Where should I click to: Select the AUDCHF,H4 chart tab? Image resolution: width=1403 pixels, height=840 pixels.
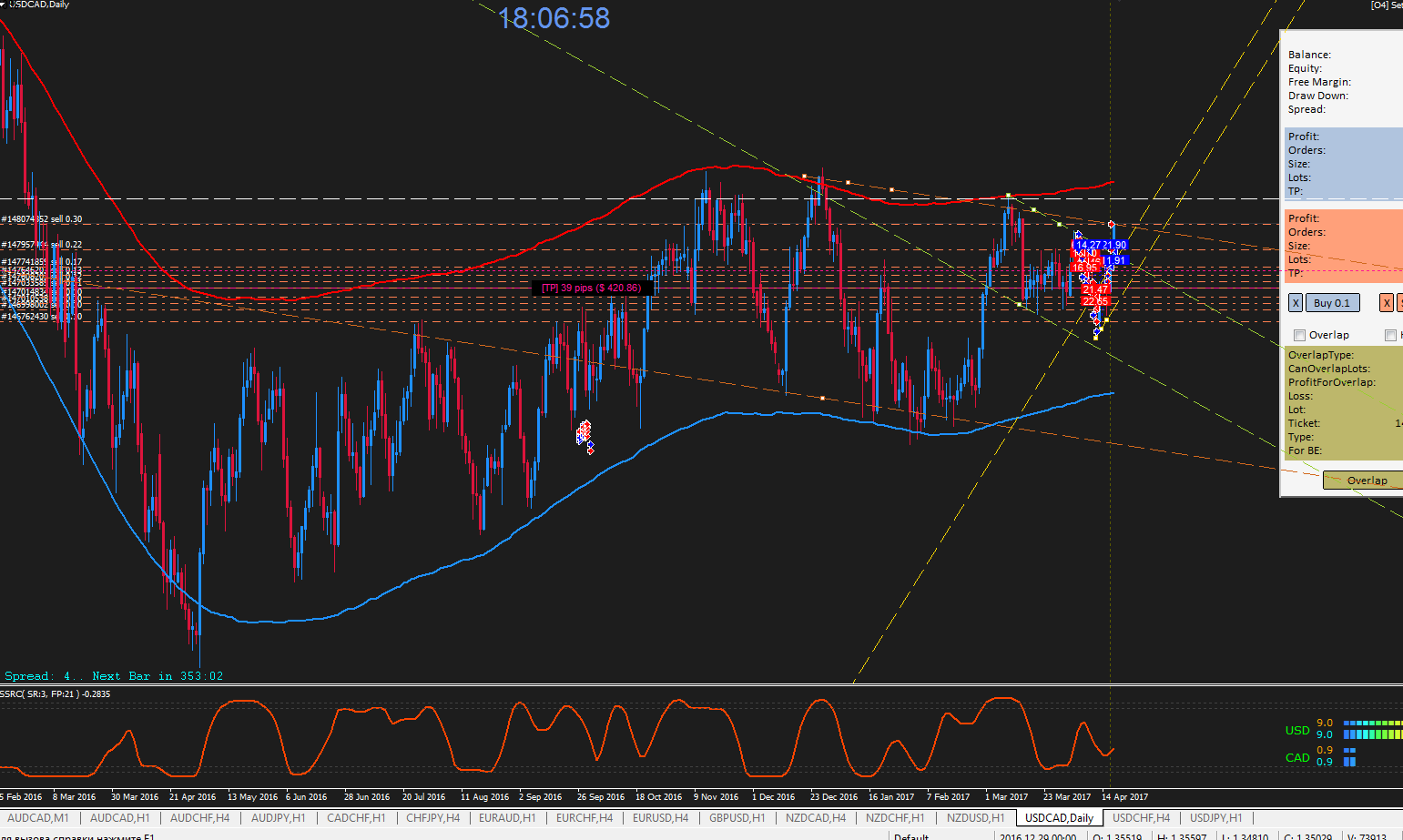coord(199,818)
